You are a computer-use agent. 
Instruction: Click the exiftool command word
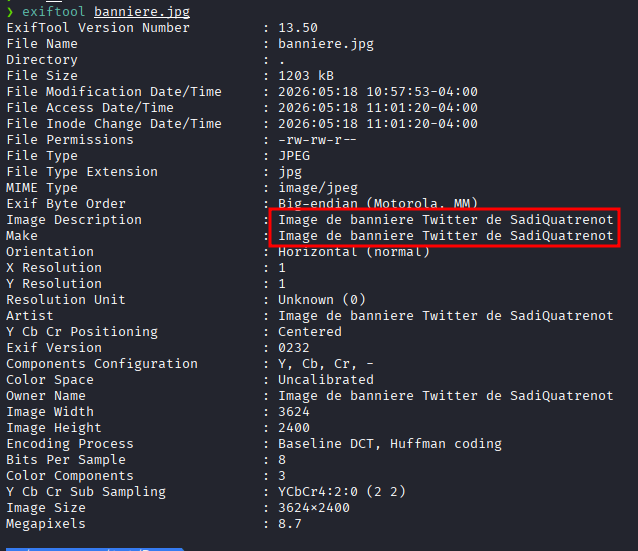click(53, 11)
